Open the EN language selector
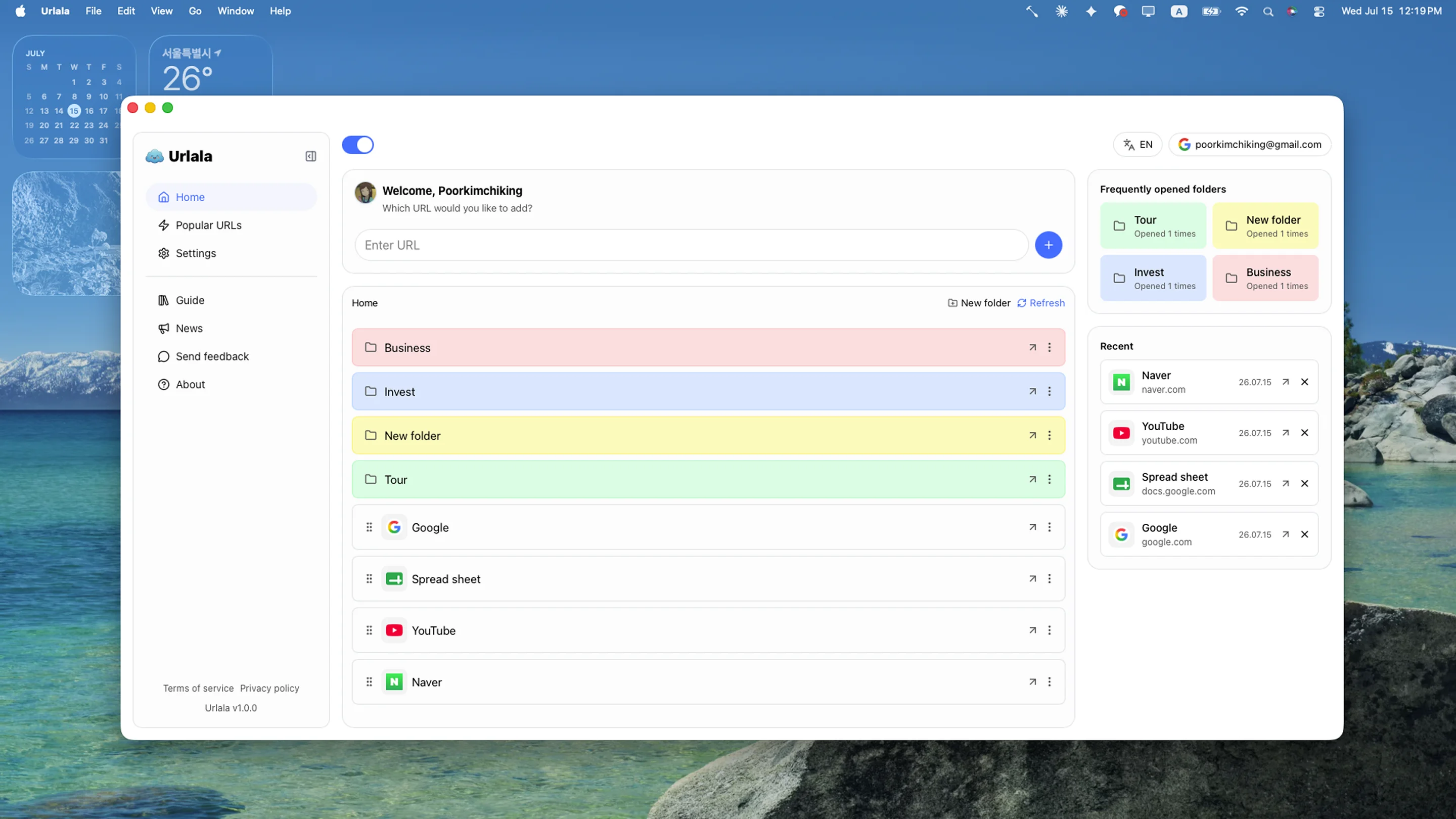The width and height of the screenshot is (1456, 819). (x=1137, y=145)
